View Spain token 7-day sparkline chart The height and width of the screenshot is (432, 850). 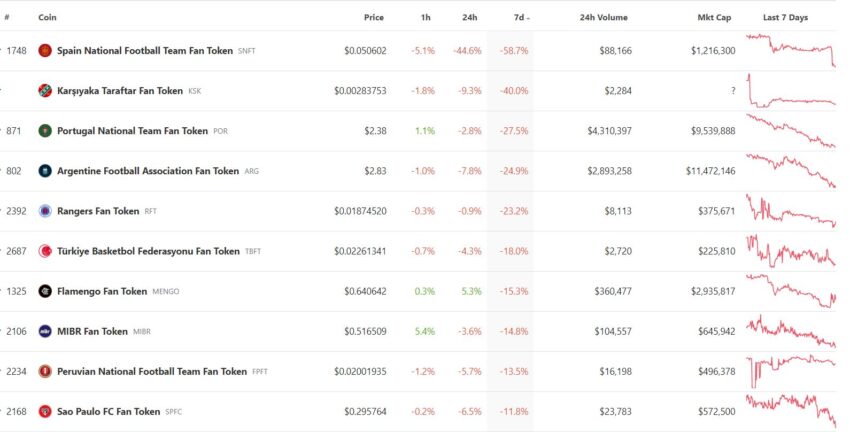tap(790, 51)
